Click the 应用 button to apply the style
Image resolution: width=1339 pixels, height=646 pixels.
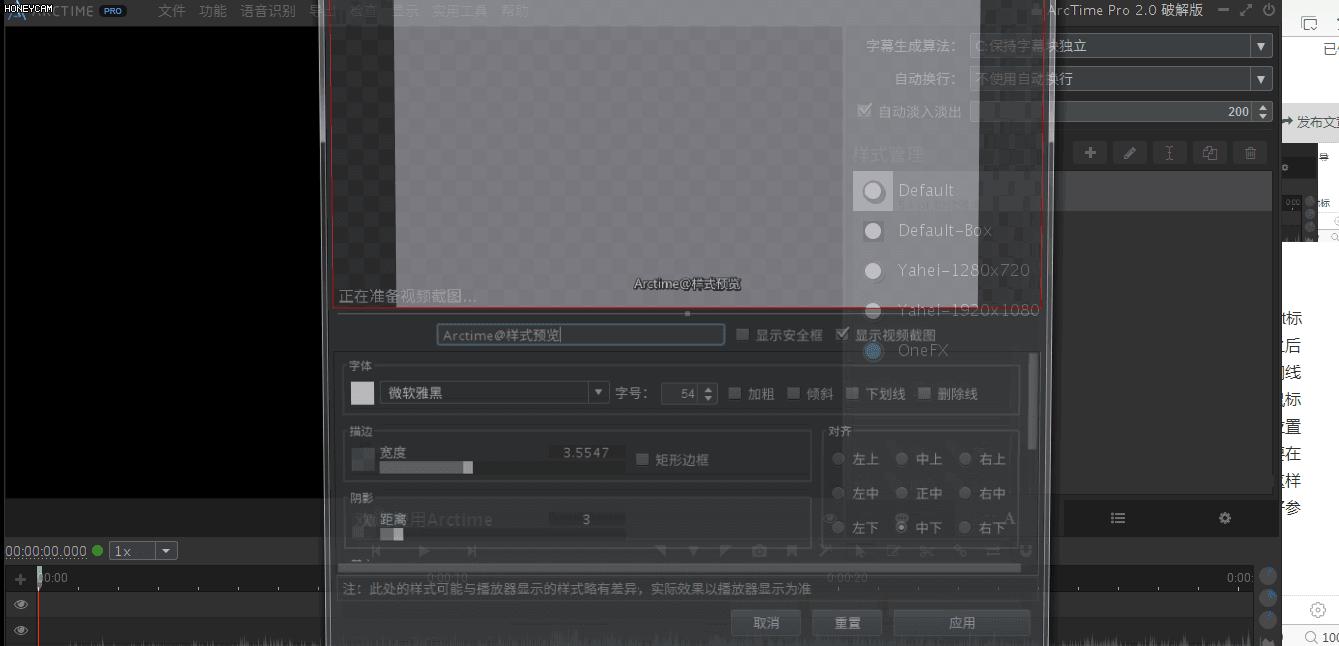960,622
